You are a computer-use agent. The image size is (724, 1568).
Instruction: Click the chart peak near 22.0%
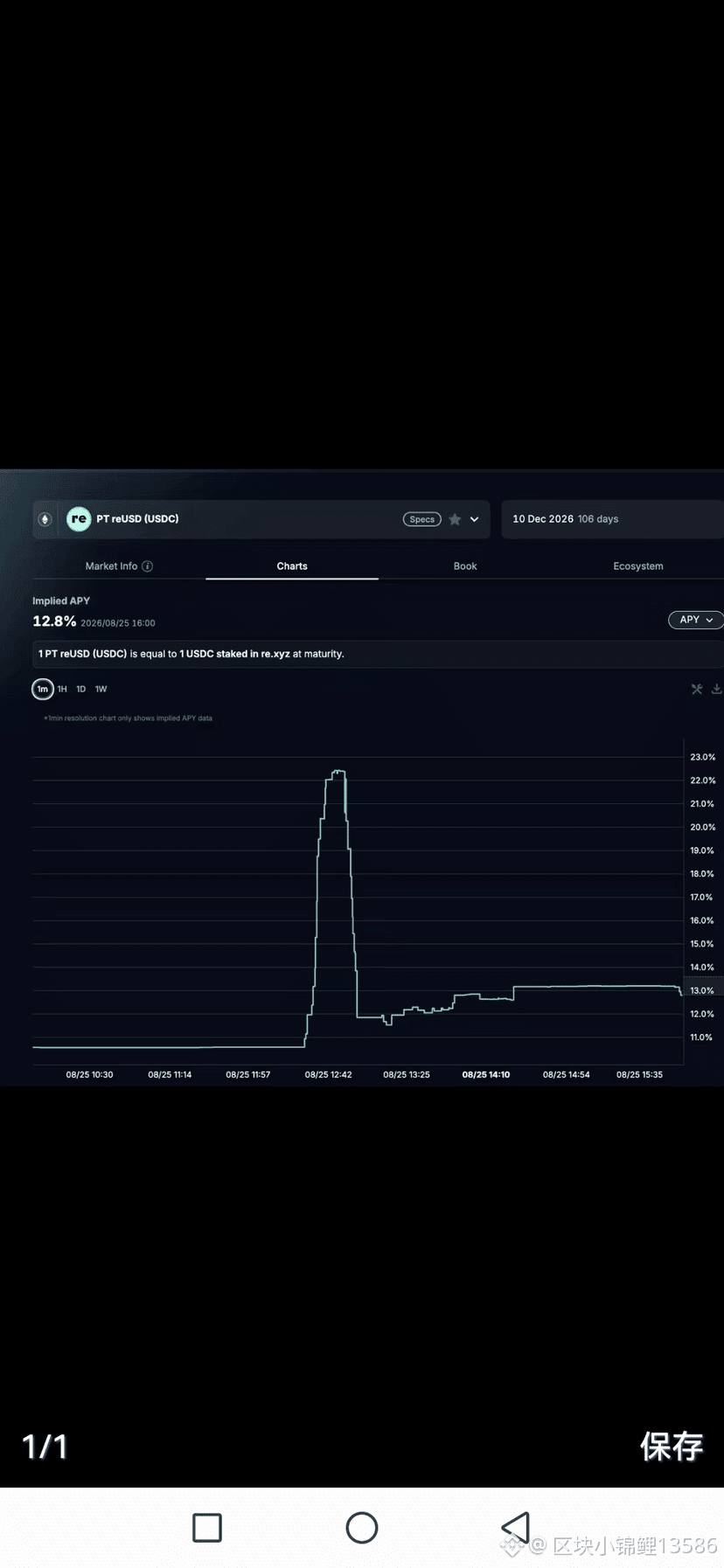tap(338, 772)
